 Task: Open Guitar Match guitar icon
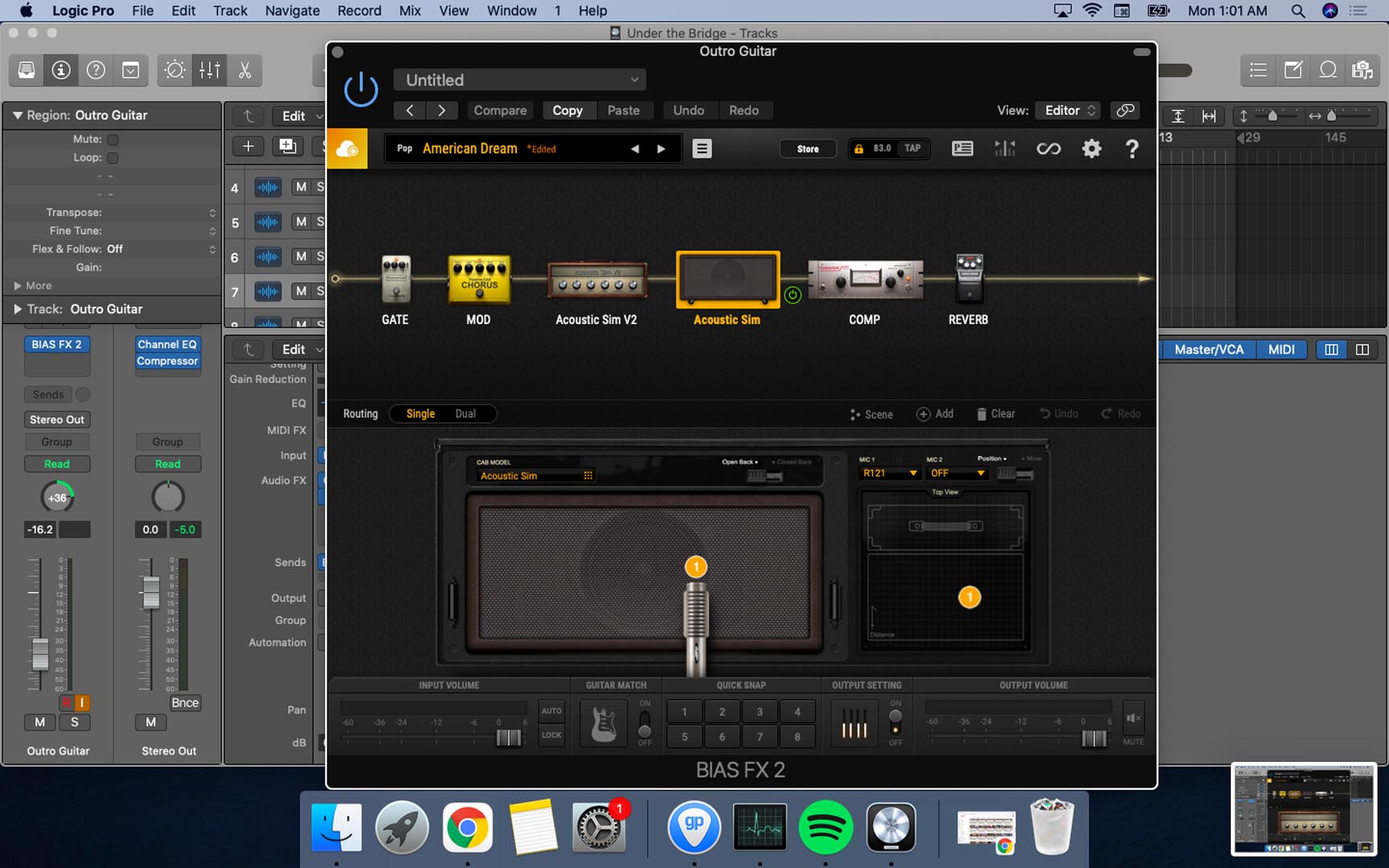(604, 723)
